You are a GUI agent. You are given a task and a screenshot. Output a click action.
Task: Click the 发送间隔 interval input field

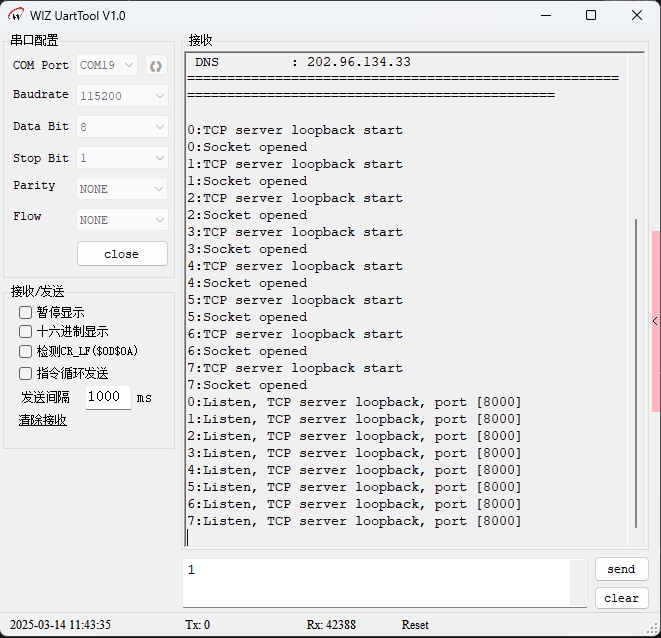tap(107, 397)
